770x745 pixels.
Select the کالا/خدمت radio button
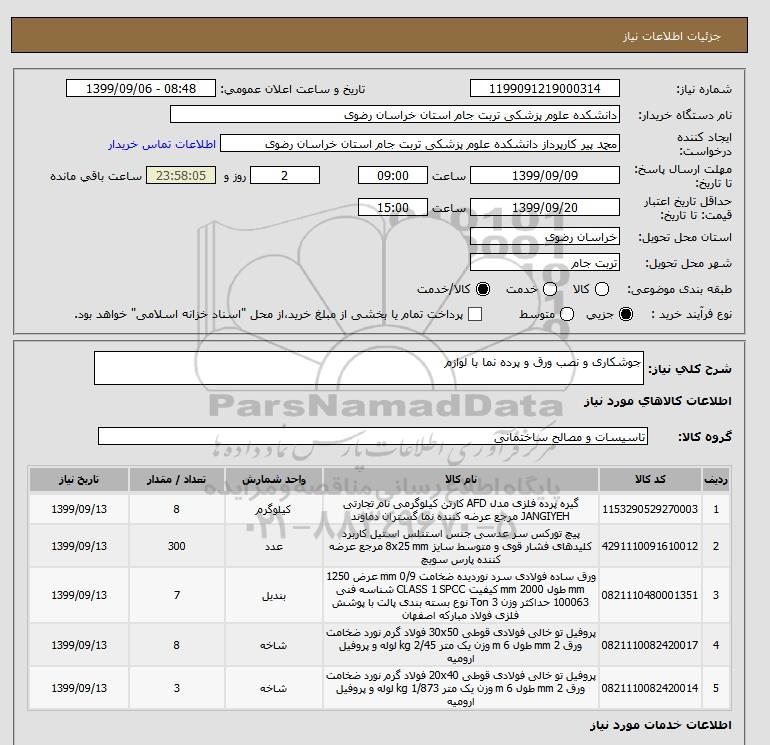click(x=483, y=289)
